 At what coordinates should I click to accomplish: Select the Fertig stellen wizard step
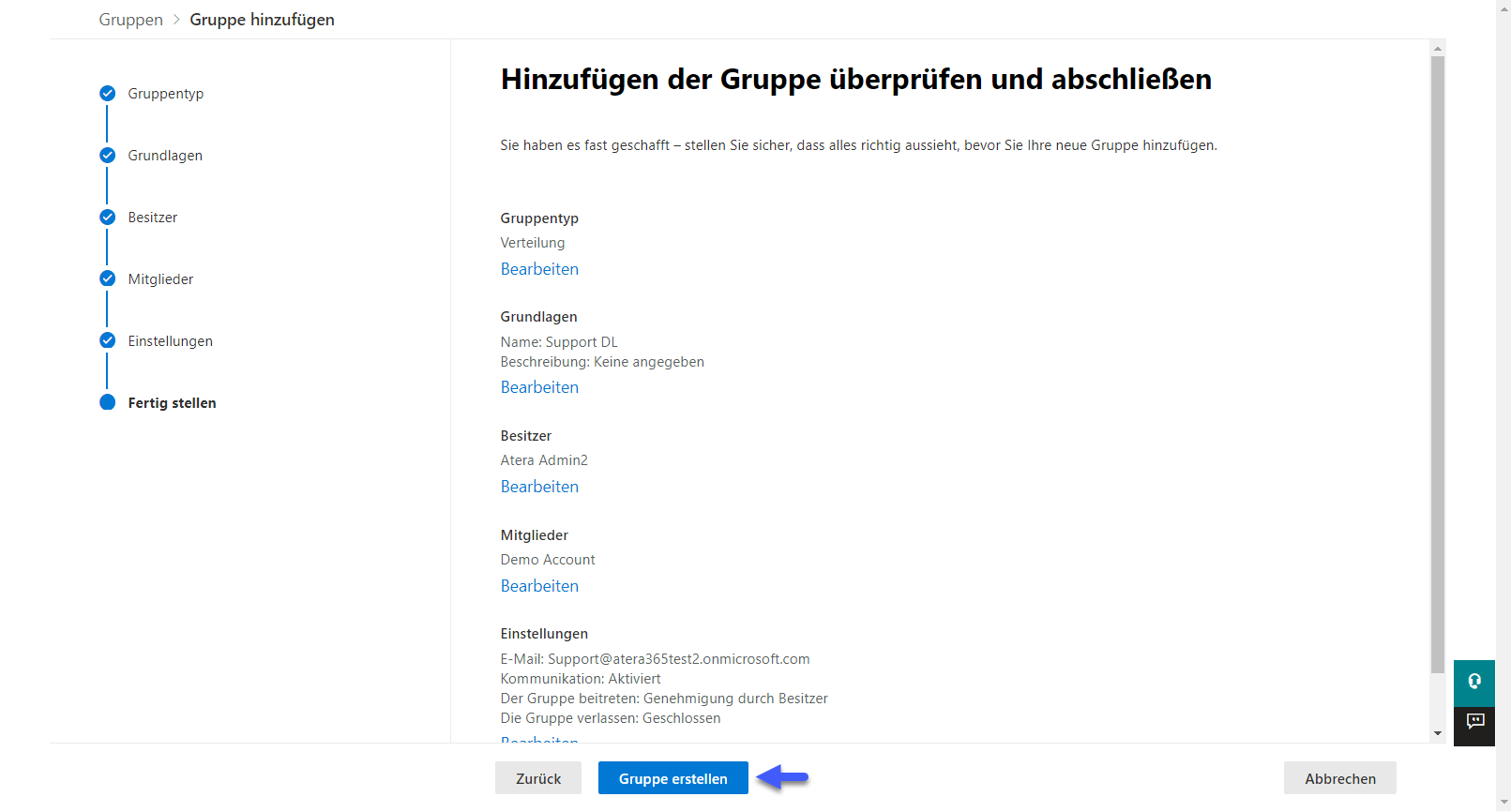(x=173, y=403)
